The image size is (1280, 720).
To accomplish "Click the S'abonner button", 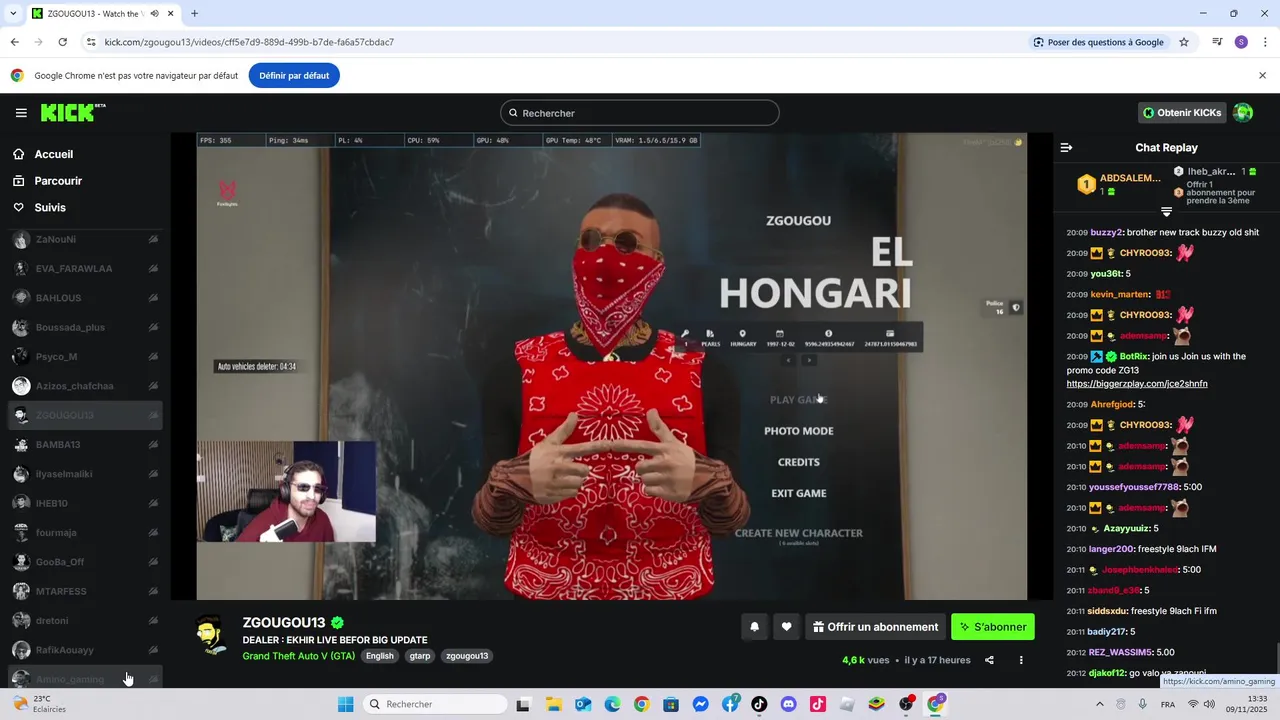I will coord(993,627).
